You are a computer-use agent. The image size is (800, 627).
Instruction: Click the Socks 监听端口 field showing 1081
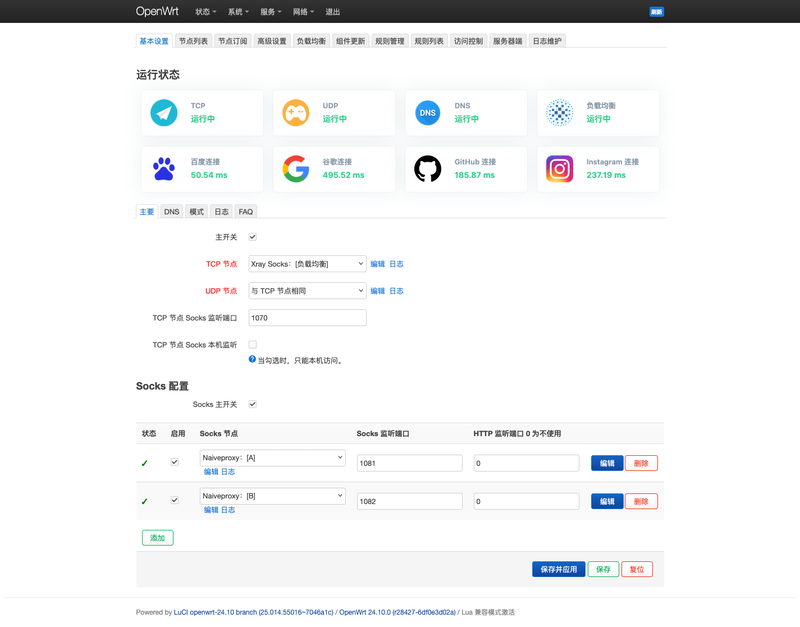tap(409, 463)
